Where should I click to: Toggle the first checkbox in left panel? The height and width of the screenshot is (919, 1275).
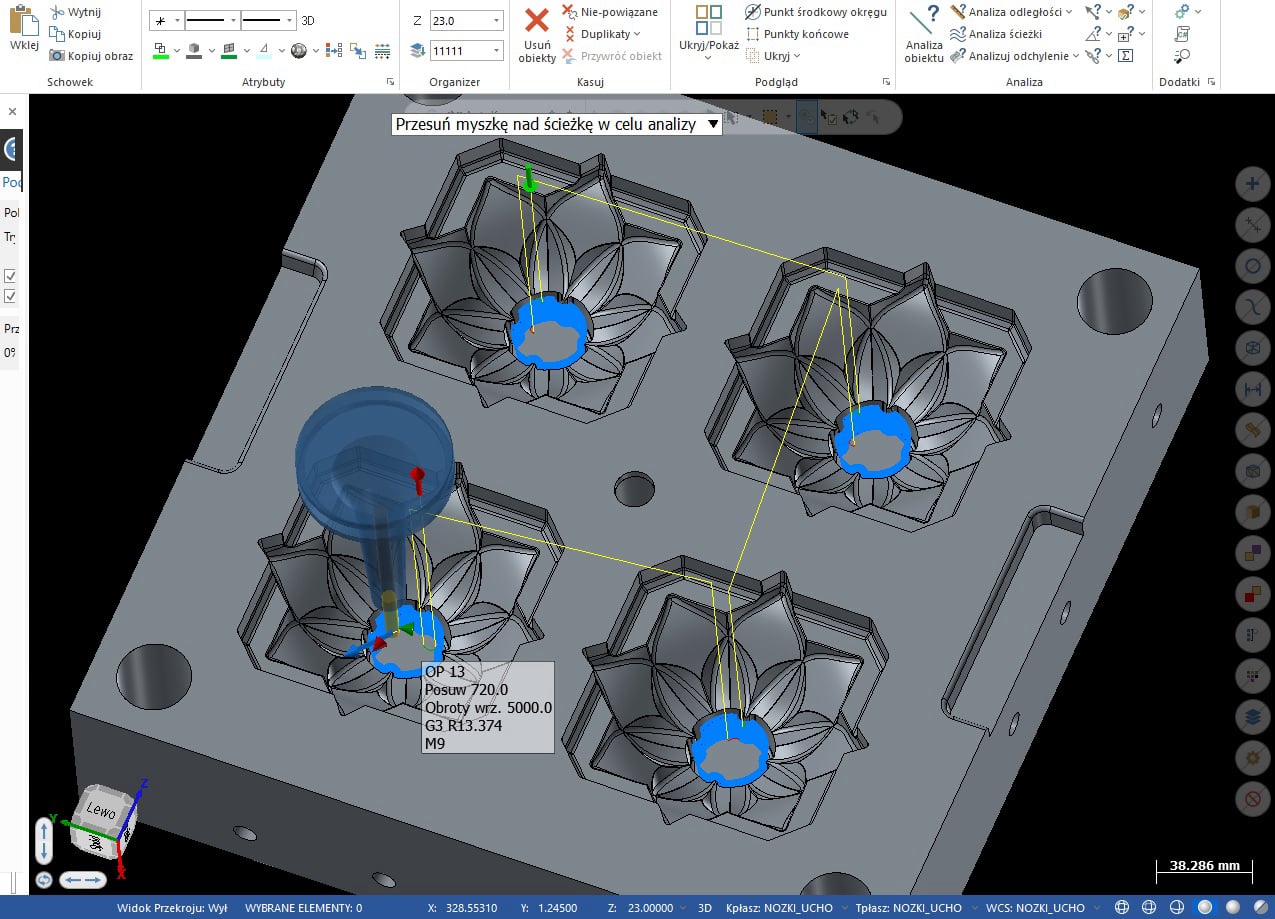coord(10,276)
